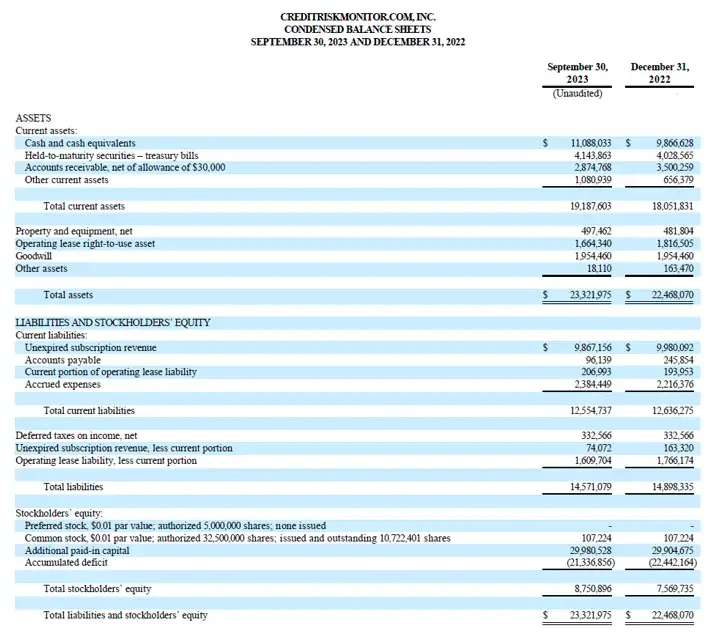Select the 'Accounts payable' label
720x642 pixels.
[62, 360]
